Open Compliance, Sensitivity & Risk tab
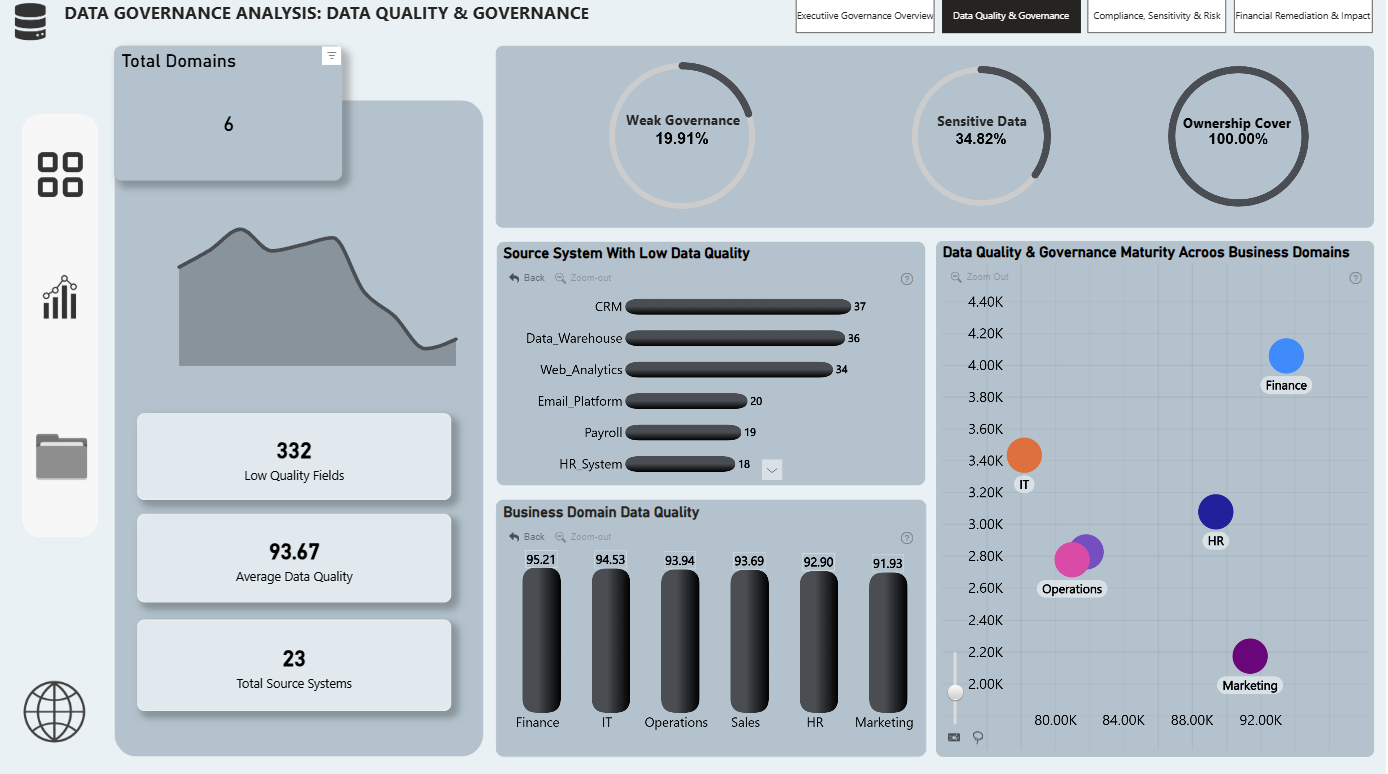The height and width of the screenshot is (774, 1388). coord(1157,16)
